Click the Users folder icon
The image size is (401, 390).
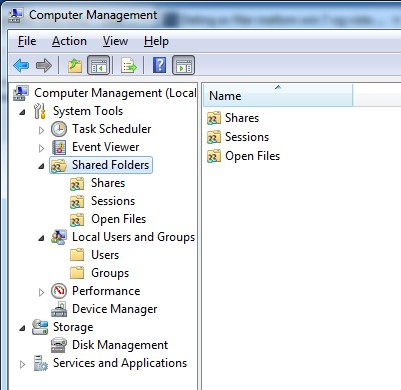point(77,255)
